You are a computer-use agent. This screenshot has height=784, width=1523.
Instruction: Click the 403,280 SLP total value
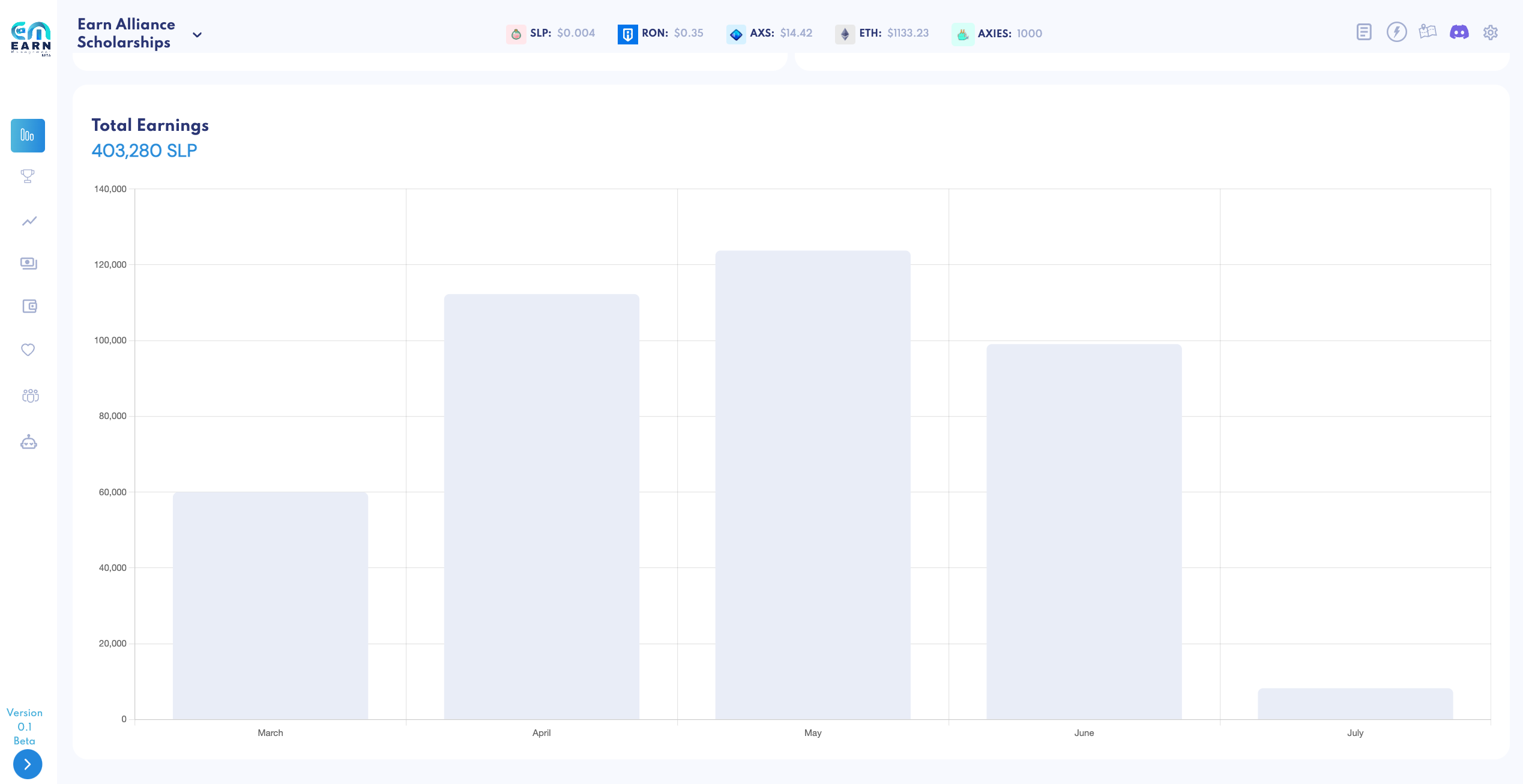tap(144, 151)
